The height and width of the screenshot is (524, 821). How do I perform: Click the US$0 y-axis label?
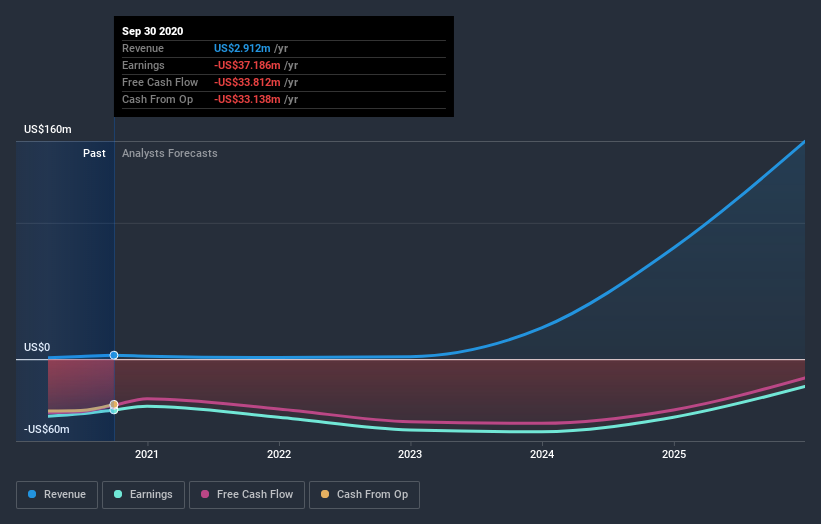[37, 347]
